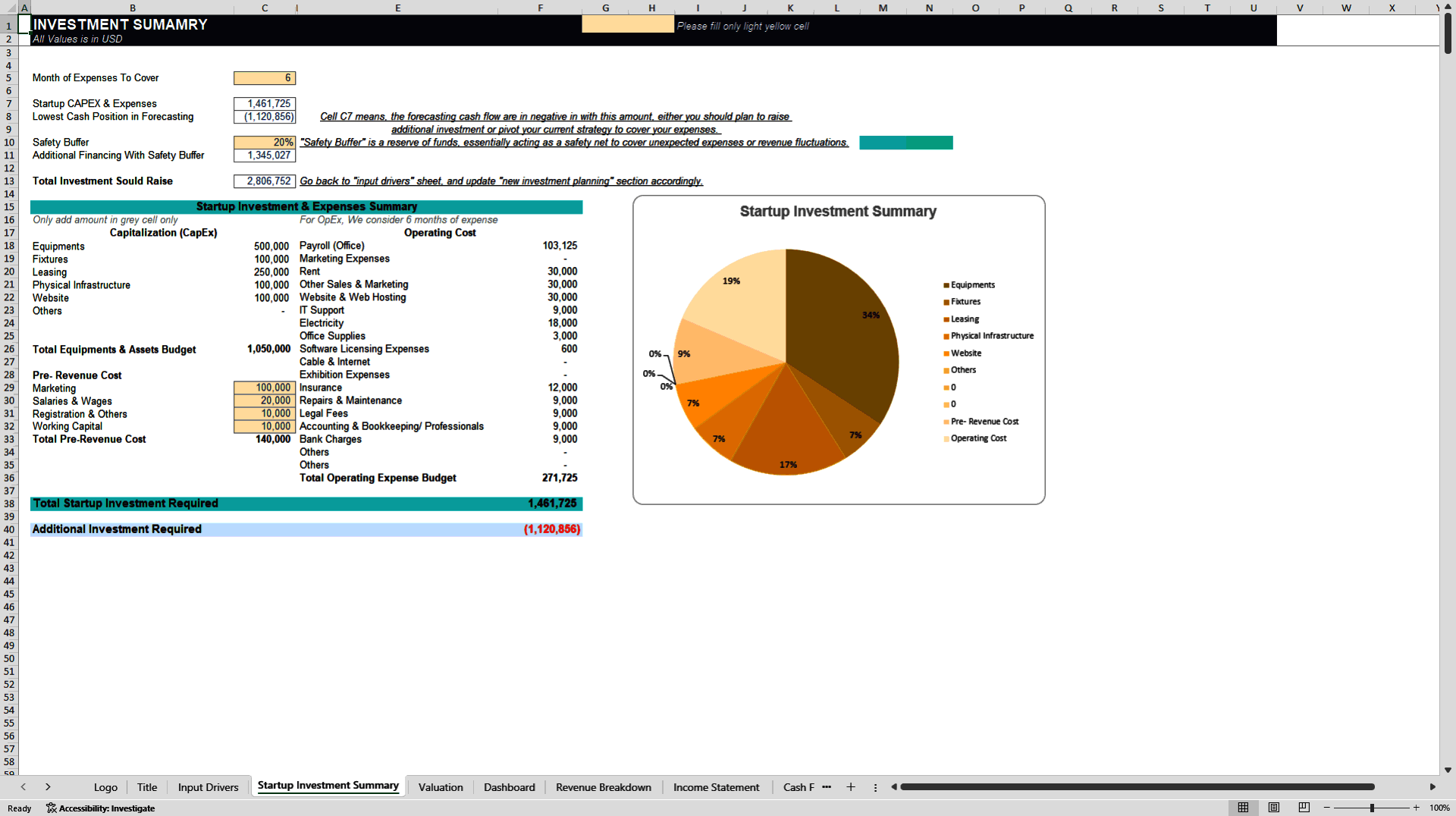The height and width of the screenshot is (816, 1456).
Task: Click the vertical scrollbar thumb
Action: click(1448, 33)
